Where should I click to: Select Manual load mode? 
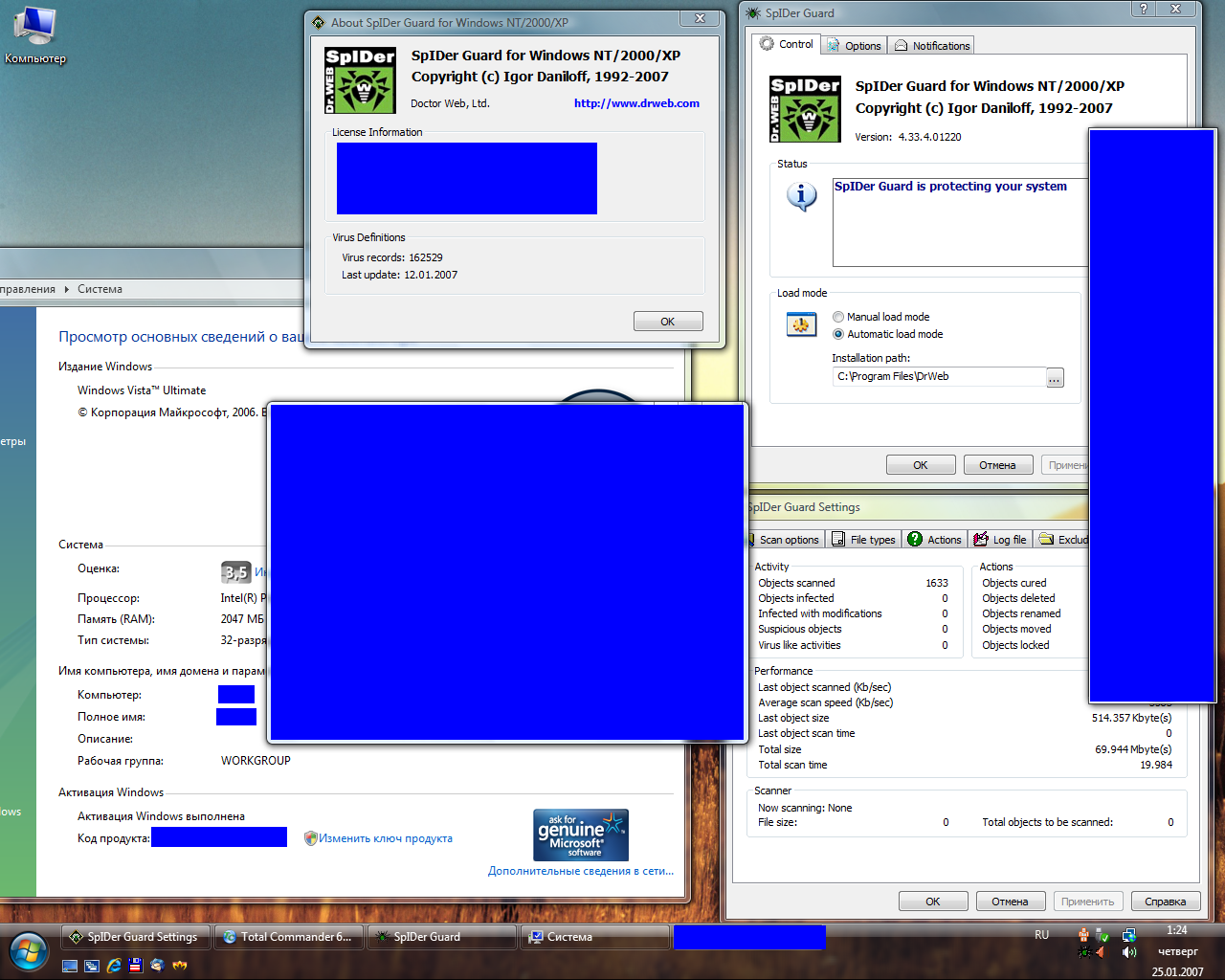880,317
